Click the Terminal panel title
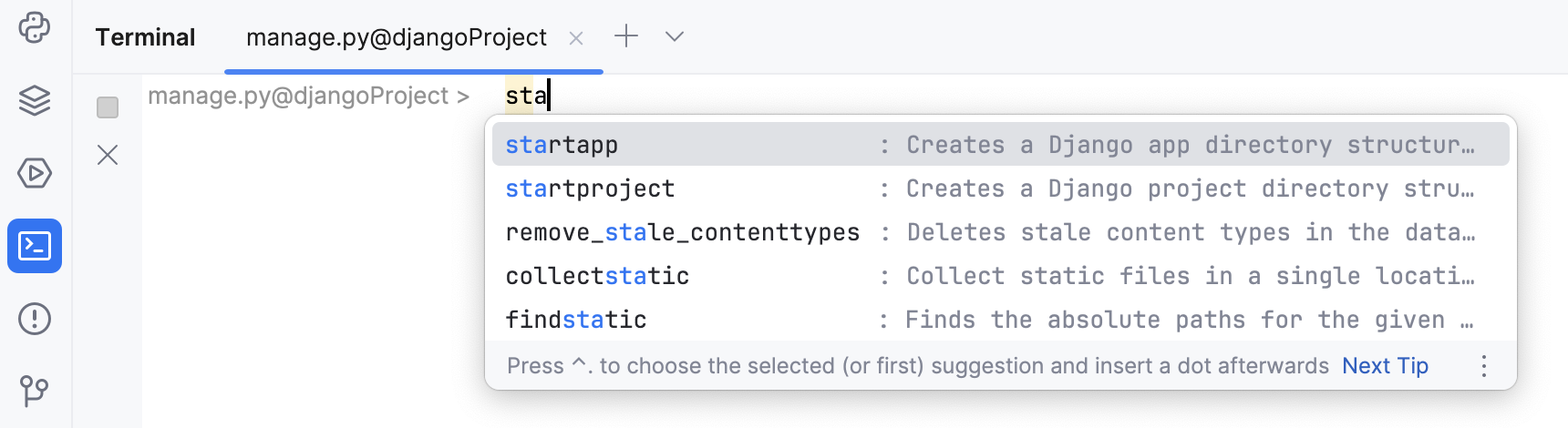Screen dimensions: 1568x428 point(145,37)
